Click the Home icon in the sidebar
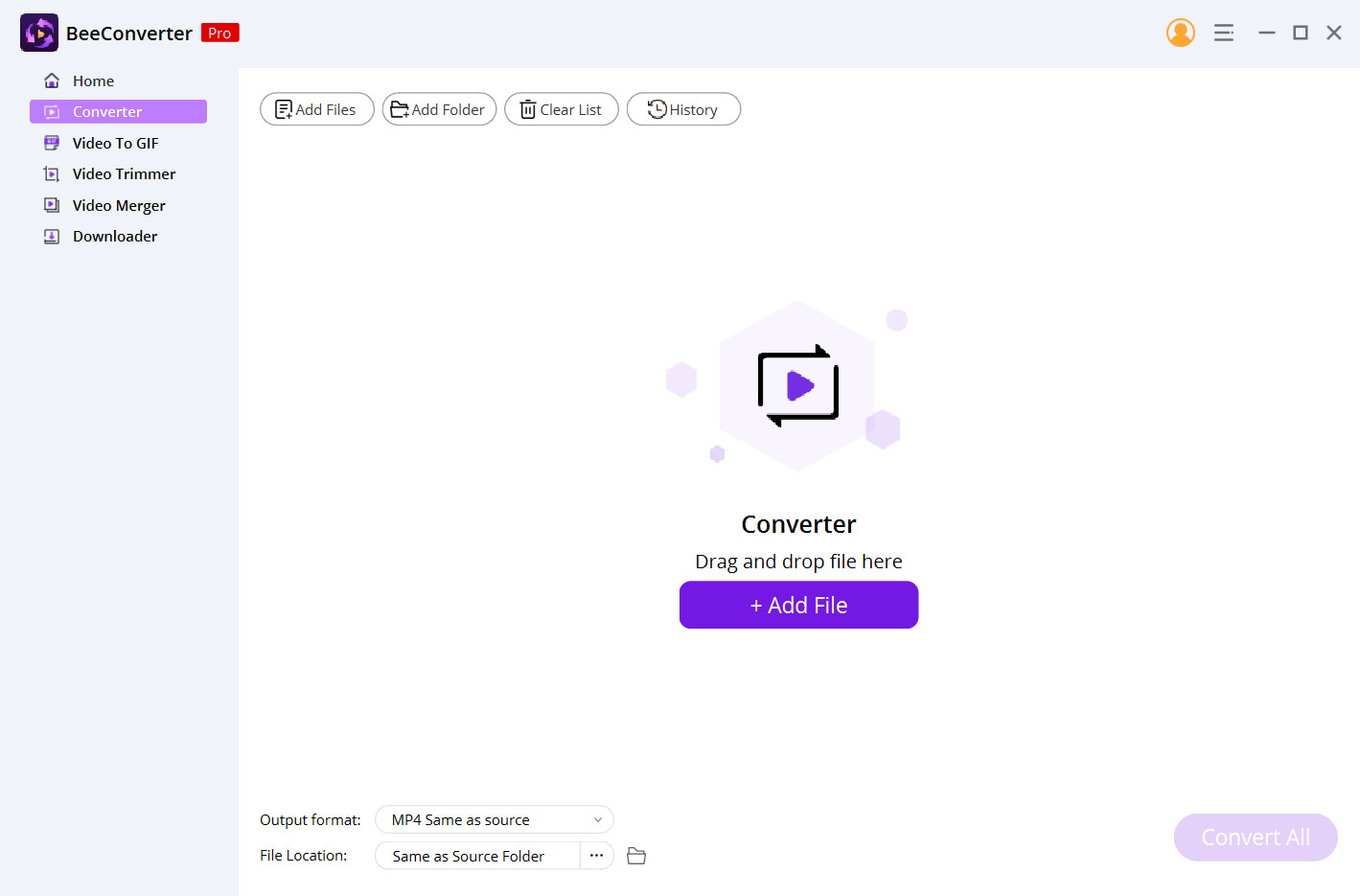This screenshot has width=1360, height=896. coord(52,80)
